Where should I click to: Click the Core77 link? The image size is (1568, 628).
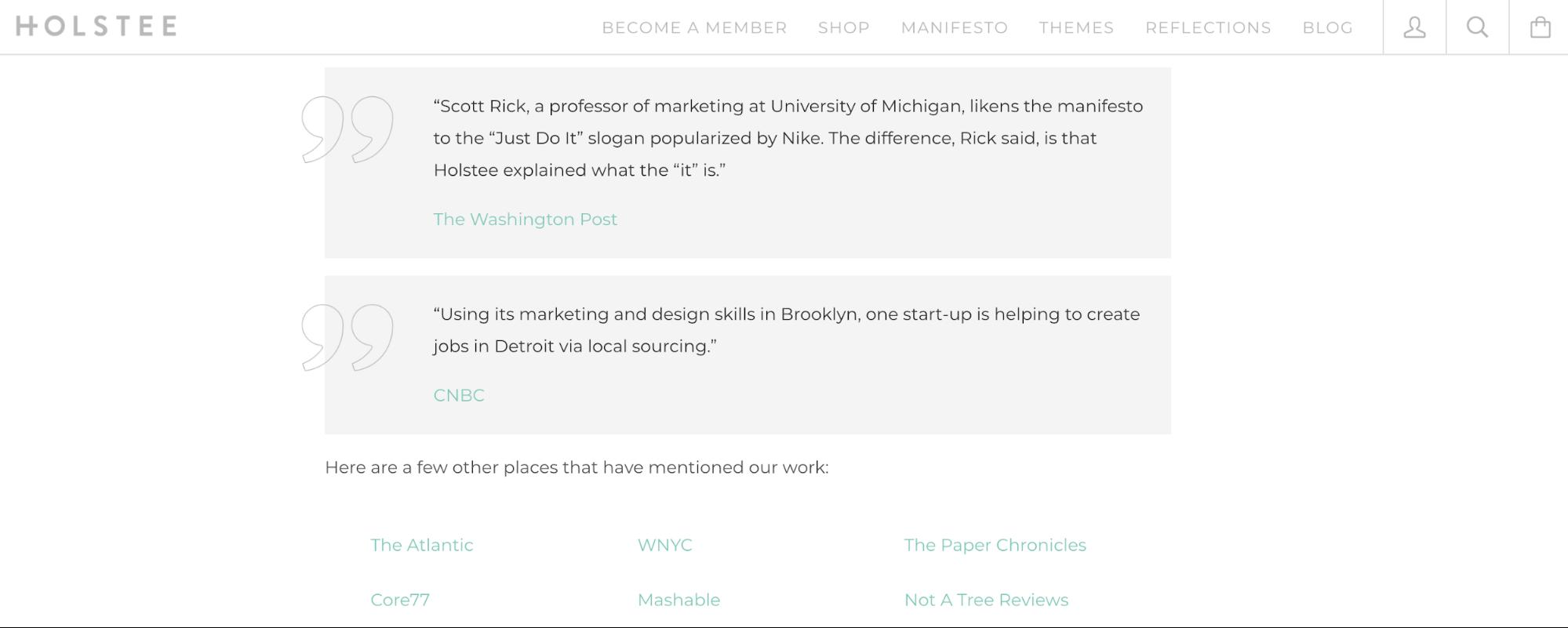tap(400, 600)
